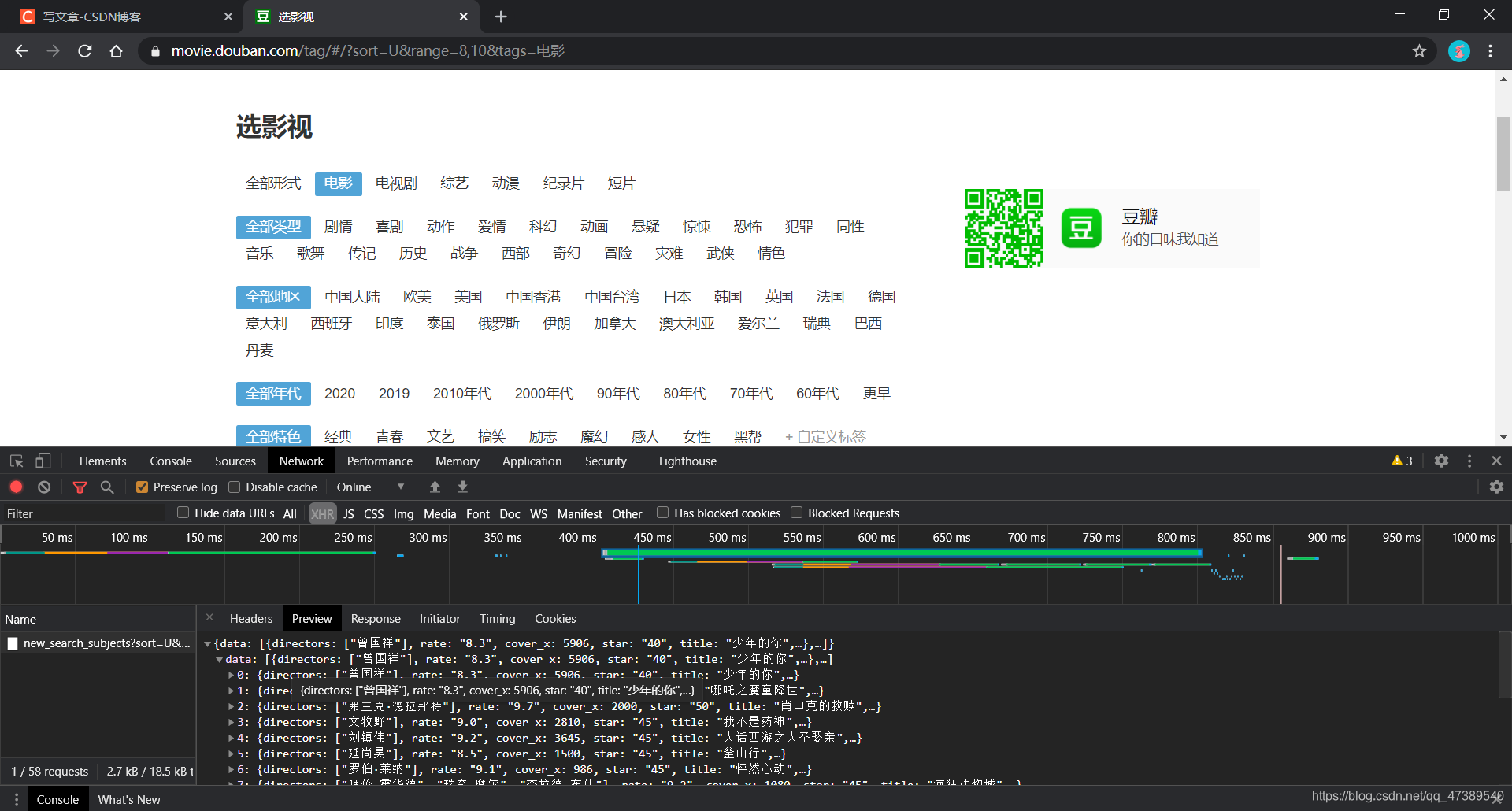This screenshot has height=811, width=1512.
Task: Show the three warnings indicator
Action: pyautogui.click(x=1402, y=461)
